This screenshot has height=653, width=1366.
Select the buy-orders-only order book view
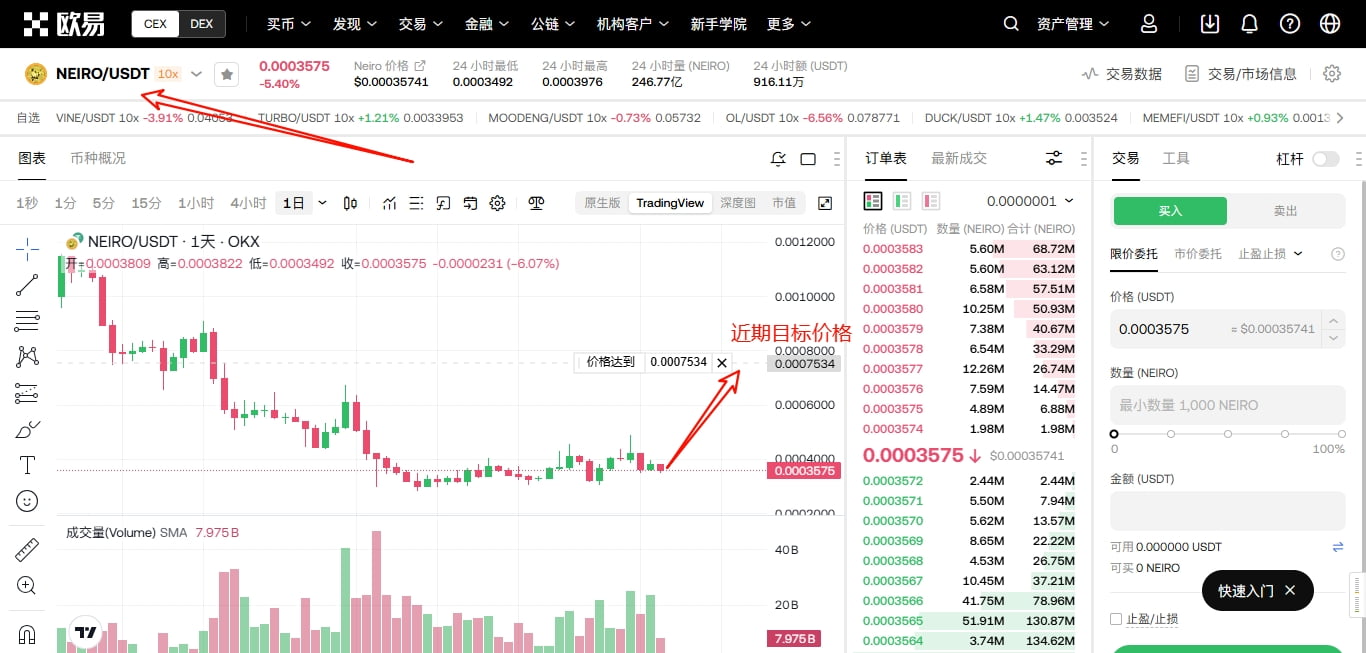901,200
